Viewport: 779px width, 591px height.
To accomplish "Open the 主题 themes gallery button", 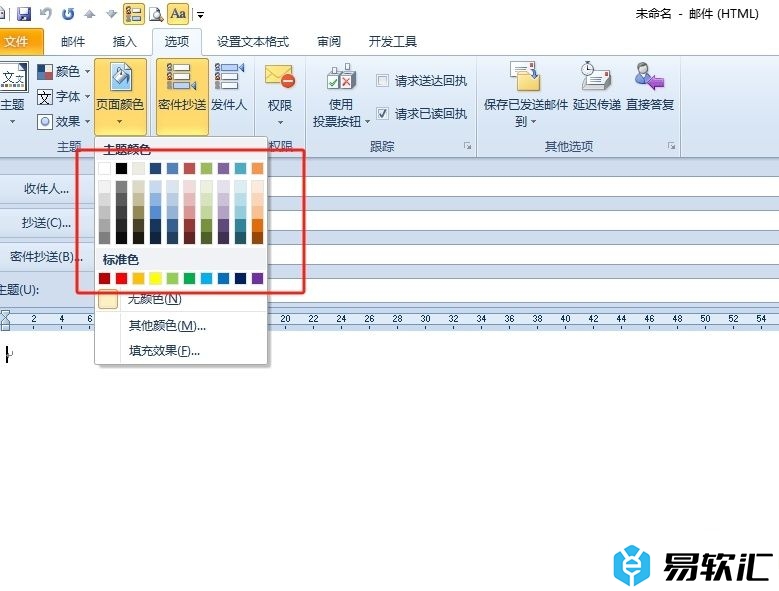I will coord(12,93).
